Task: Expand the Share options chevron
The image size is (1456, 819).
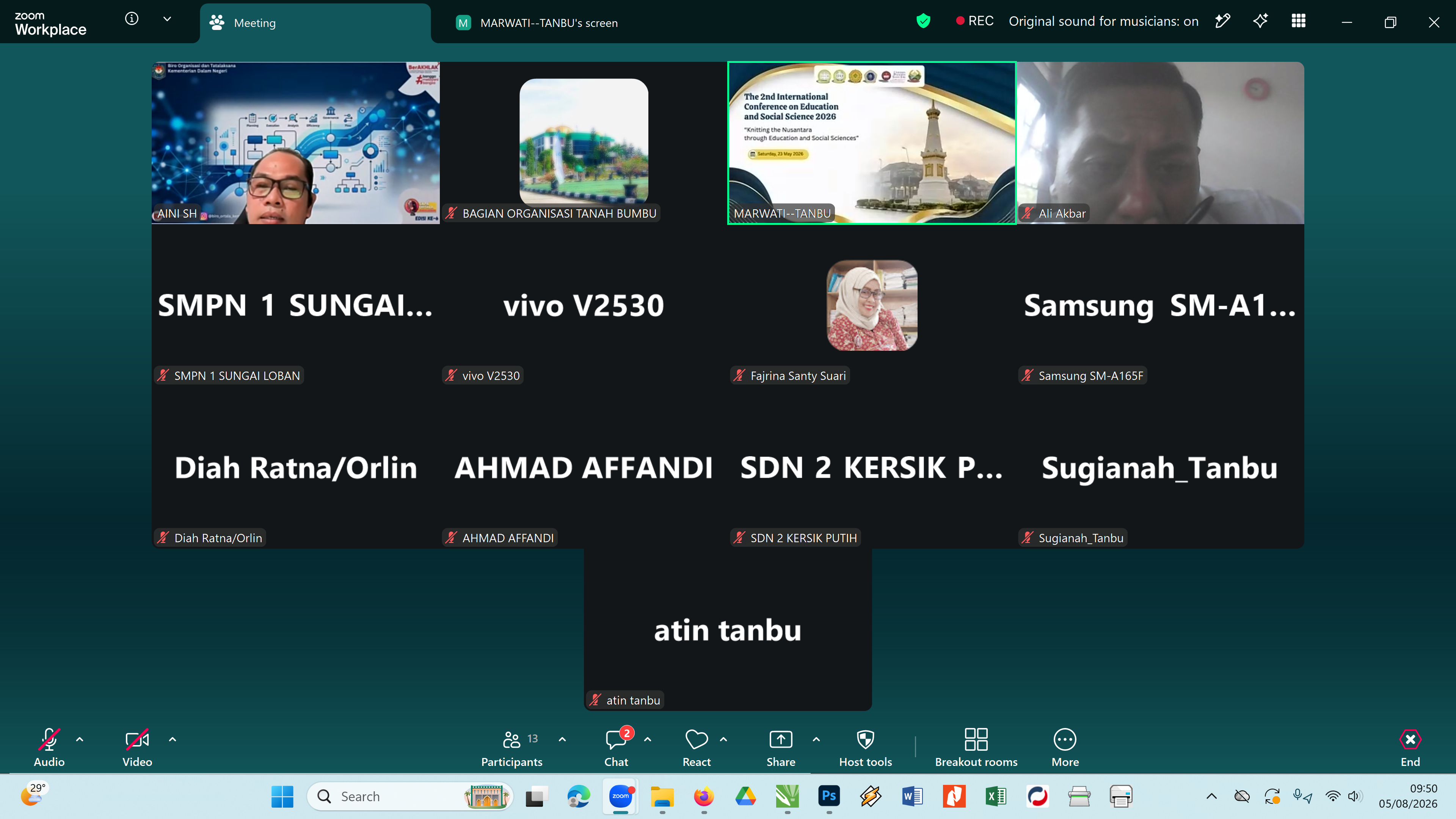Action: [x=816, y=739]
